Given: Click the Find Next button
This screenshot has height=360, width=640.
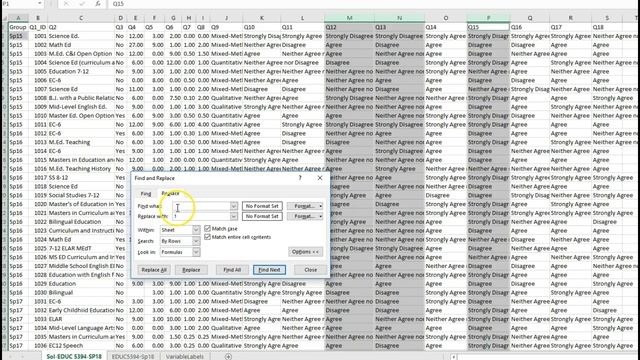Looking at the screenshot, I should [269, 270].
